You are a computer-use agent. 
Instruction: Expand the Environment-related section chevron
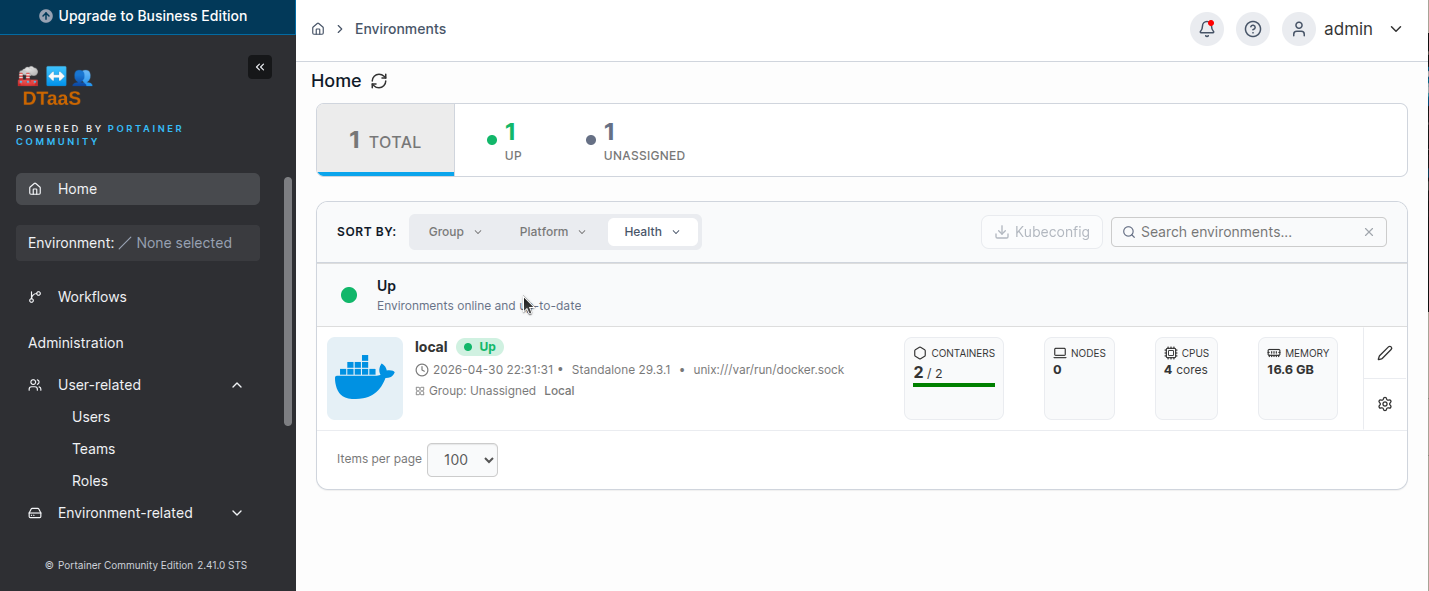237,513
